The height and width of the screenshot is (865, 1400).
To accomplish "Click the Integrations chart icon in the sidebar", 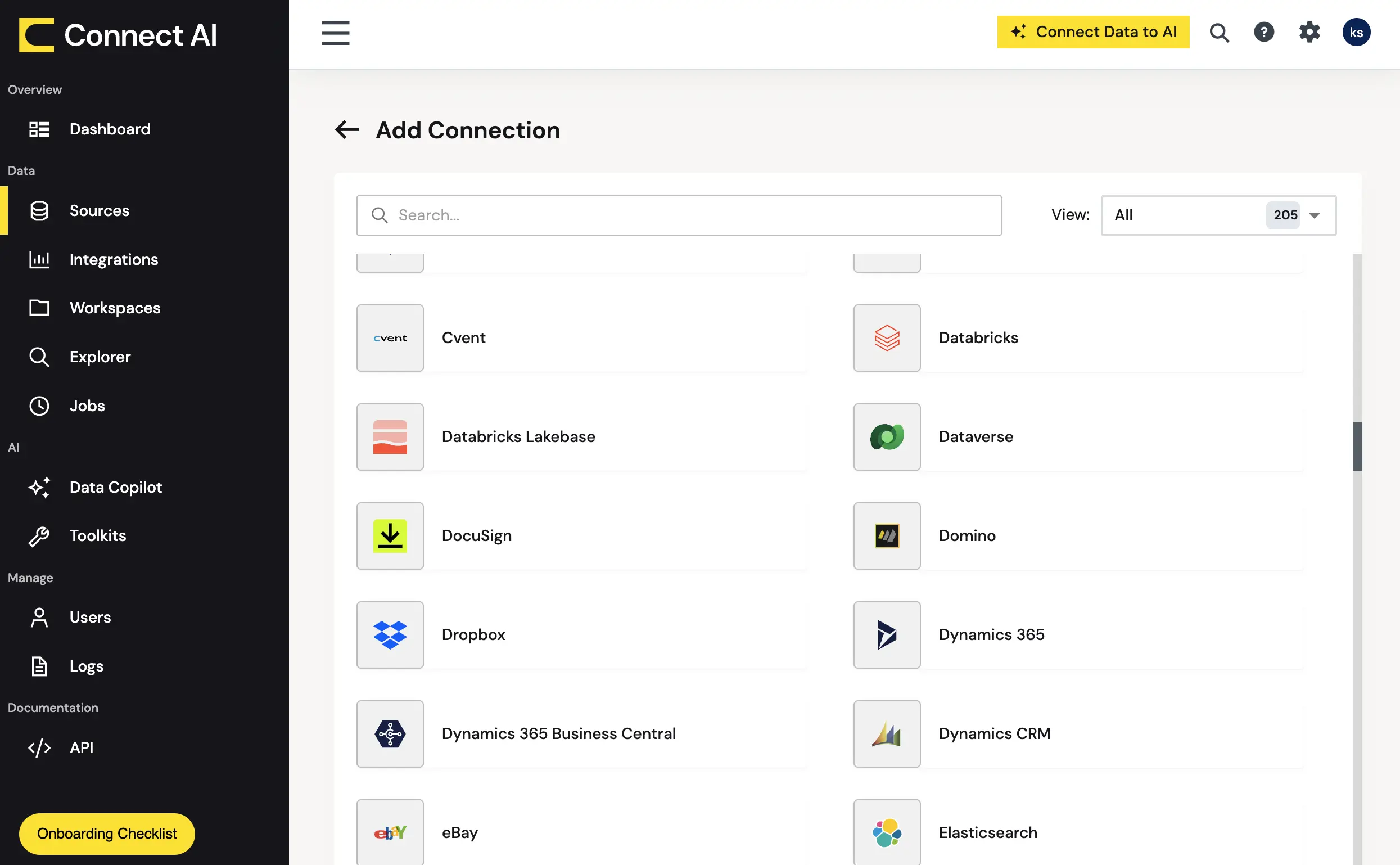I will [x=39, y=259].
